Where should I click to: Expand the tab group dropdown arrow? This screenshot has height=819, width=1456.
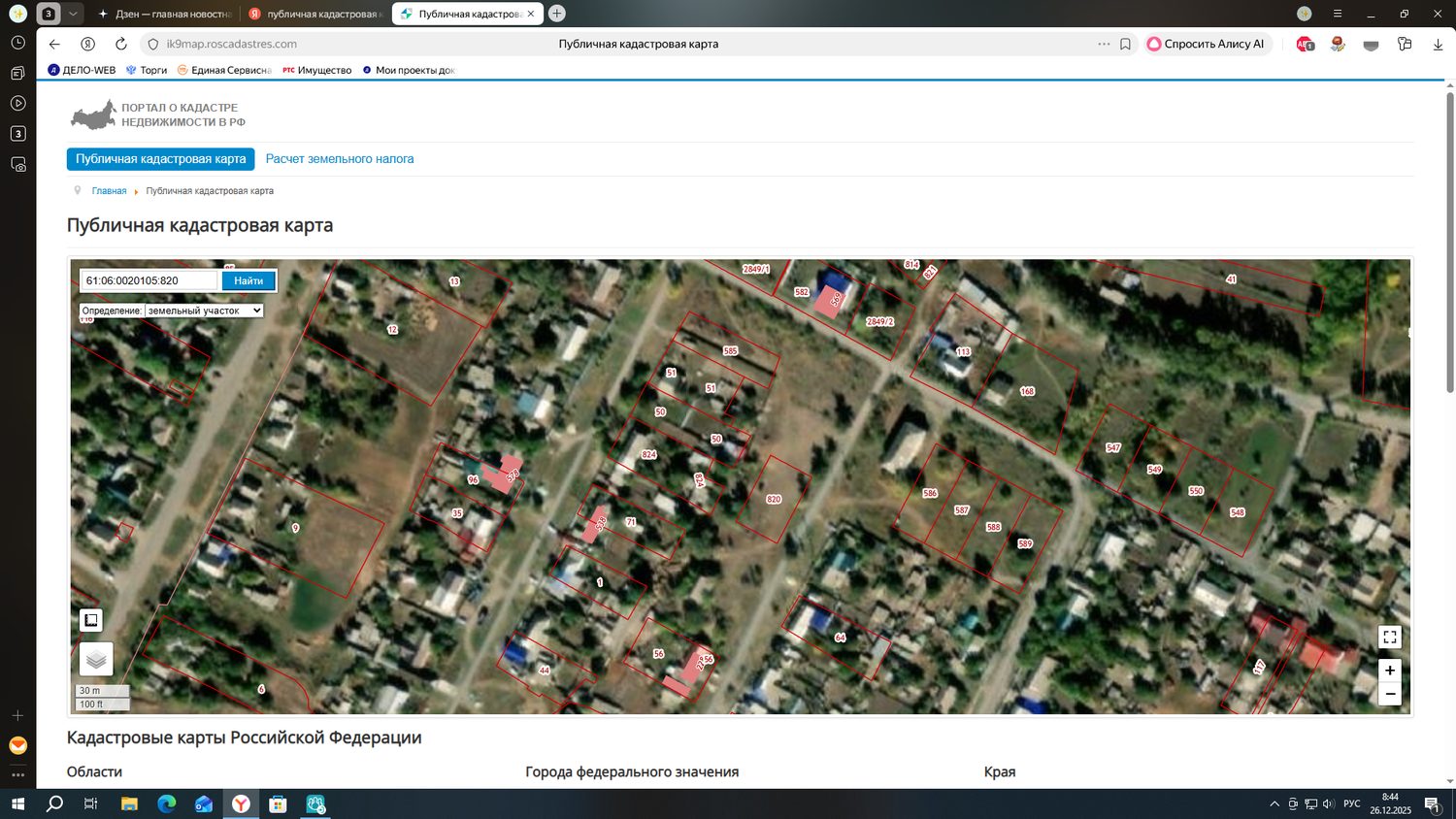click(73, 14)
